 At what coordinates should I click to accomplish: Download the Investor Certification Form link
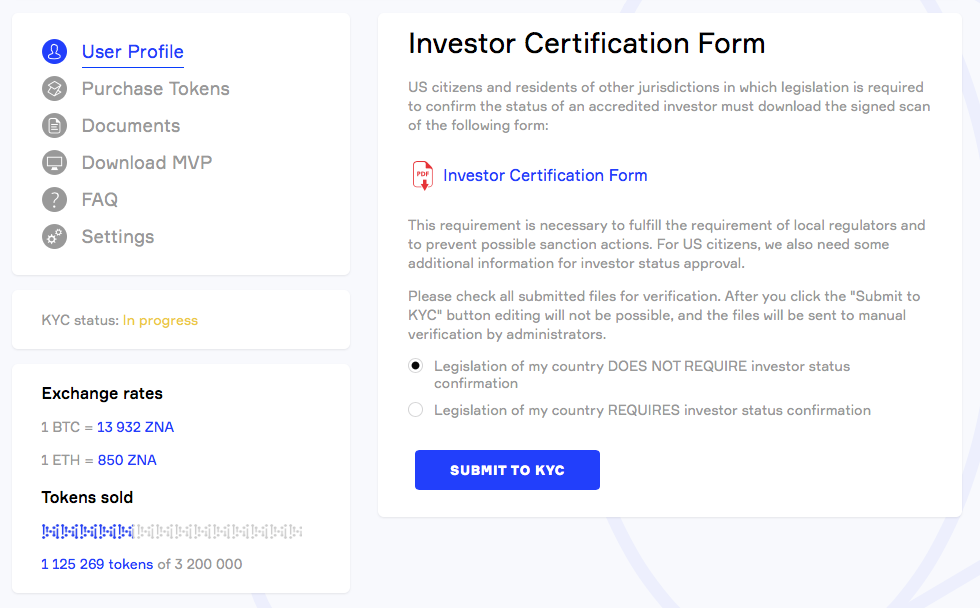click(545, 176)
